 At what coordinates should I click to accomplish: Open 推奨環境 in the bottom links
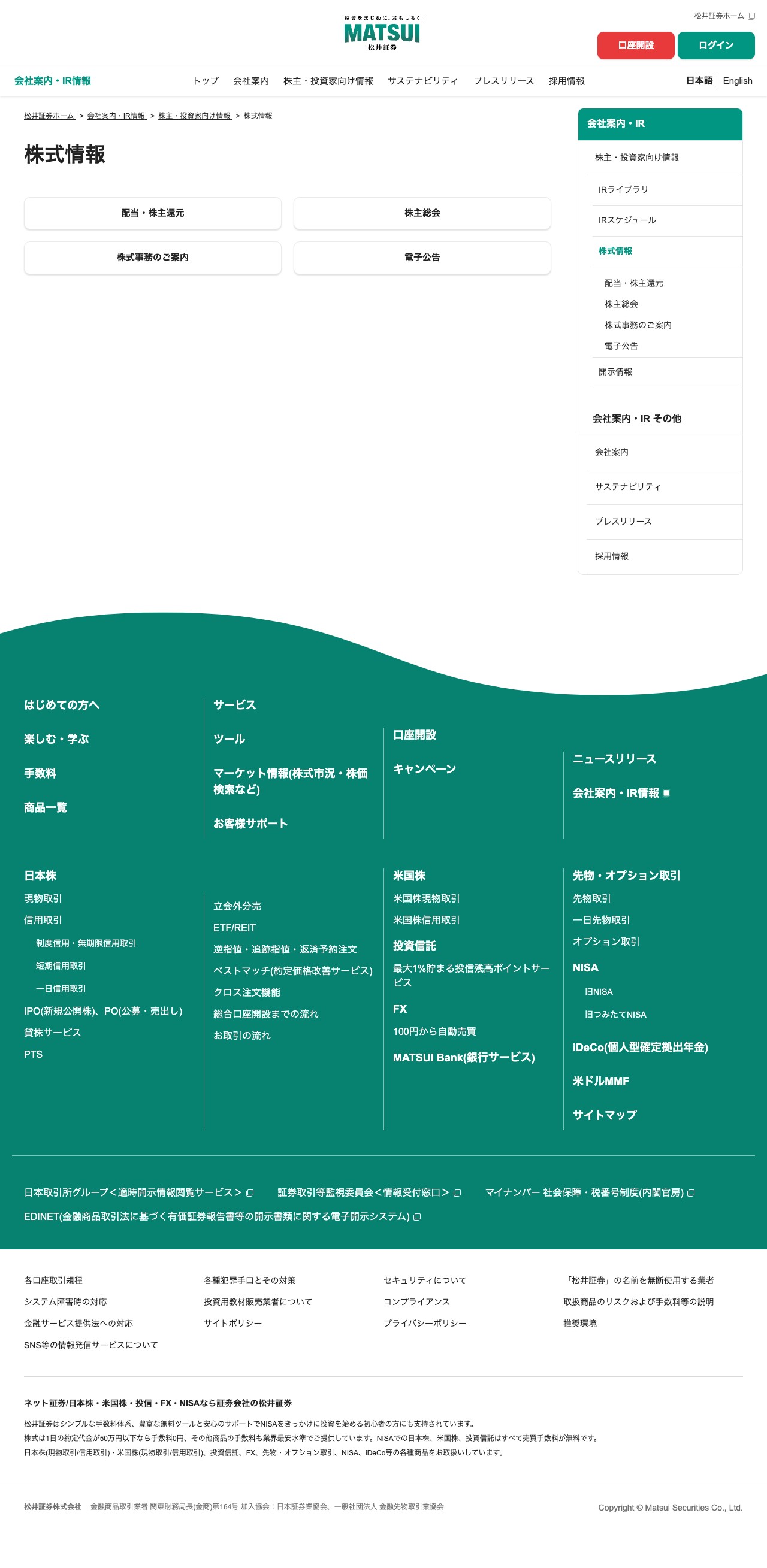pyautogui.click(x=580, y=1323)
